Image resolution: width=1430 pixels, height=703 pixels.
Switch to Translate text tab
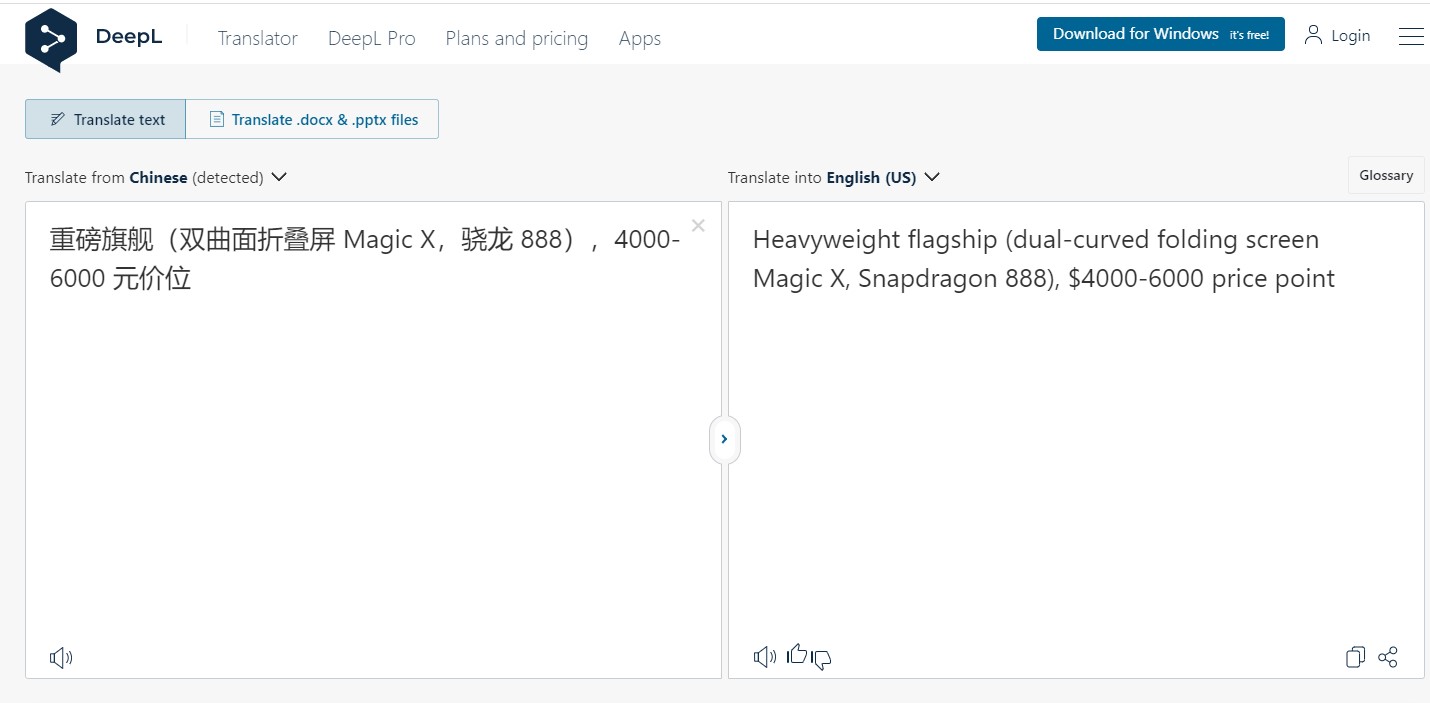pyautogui.click(x=106, y=119)
